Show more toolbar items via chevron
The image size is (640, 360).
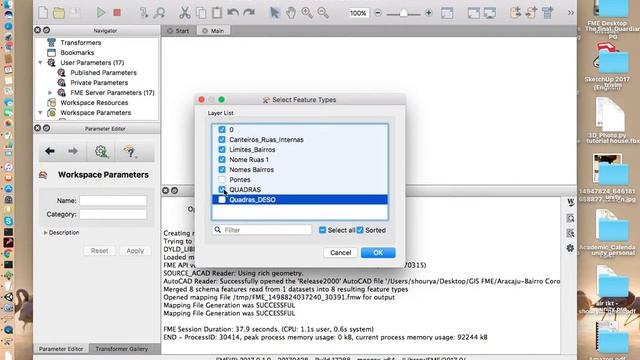pos(571,13)
